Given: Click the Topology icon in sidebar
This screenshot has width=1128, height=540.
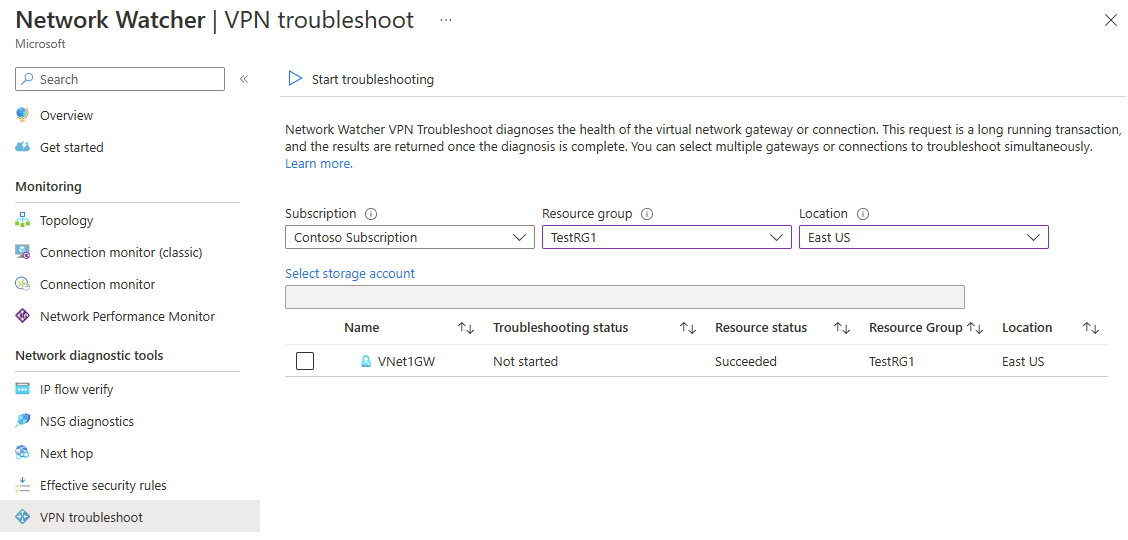Looking at the screenshot, I should pos(23,221).
